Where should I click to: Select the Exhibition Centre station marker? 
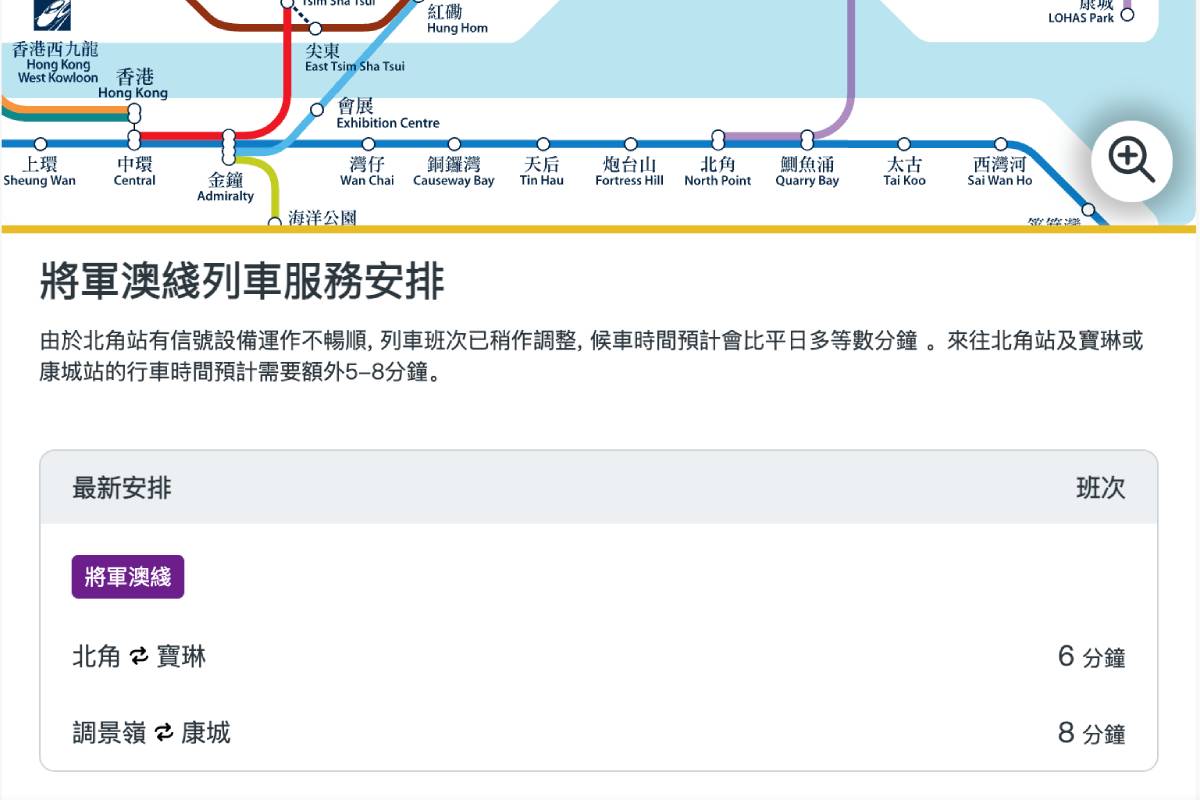[317, 110]
